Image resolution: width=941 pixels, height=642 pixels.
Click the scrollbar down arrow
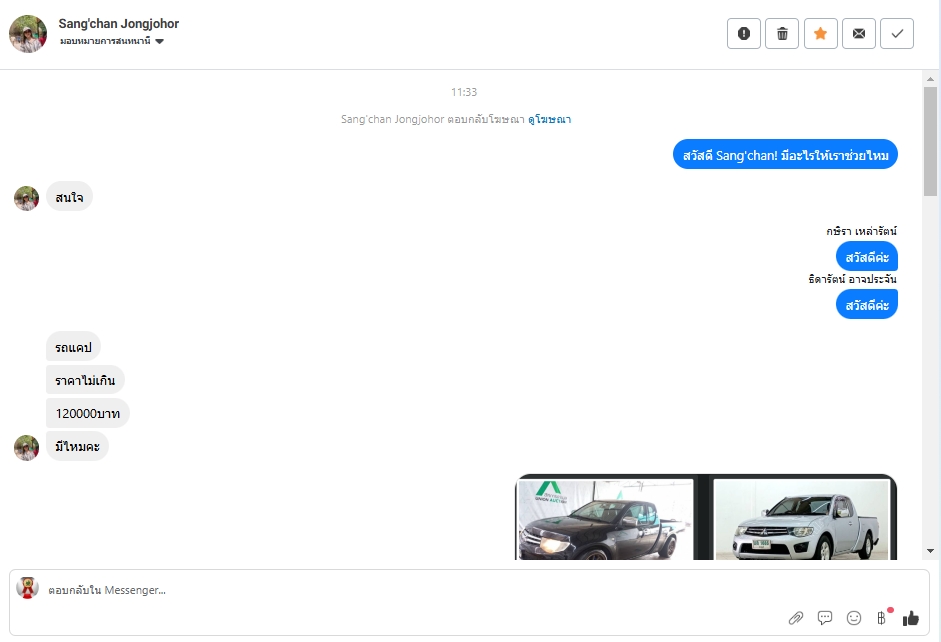coord(930,551)
